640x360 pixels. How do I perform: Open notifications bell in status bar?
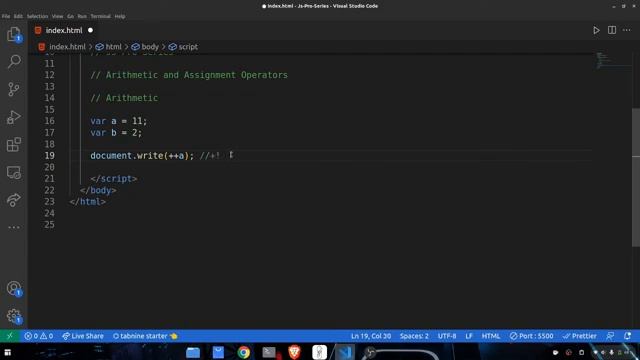[627, 336]
